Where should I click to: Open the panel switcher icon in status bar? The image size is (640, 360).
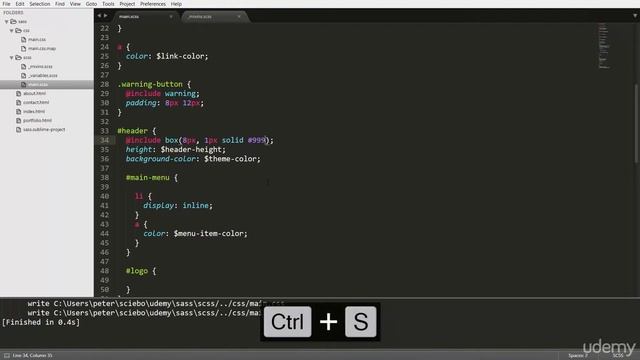7,356
